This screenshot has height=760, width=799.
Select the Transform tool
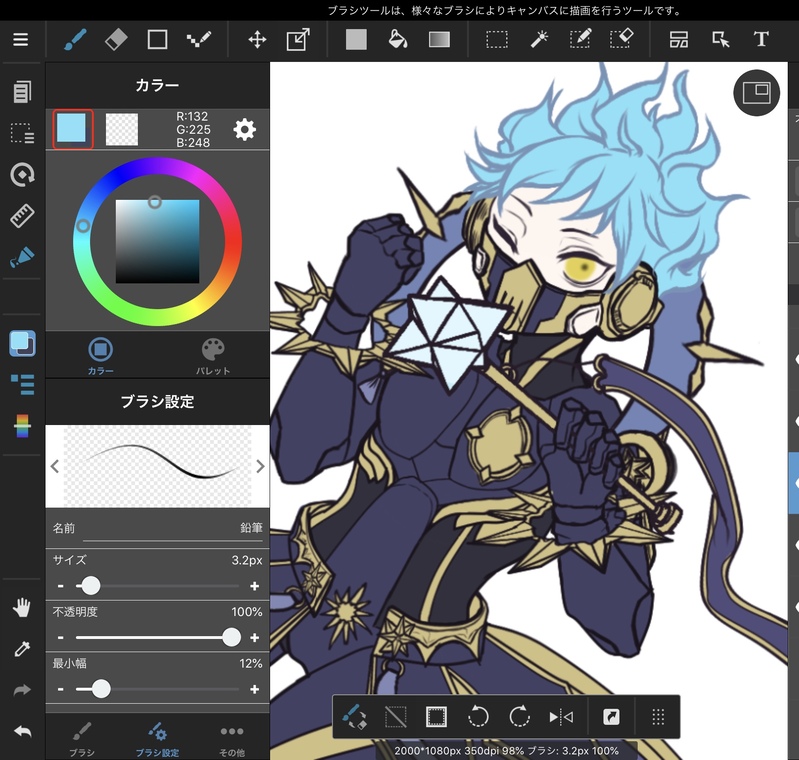tap(298, 39)
